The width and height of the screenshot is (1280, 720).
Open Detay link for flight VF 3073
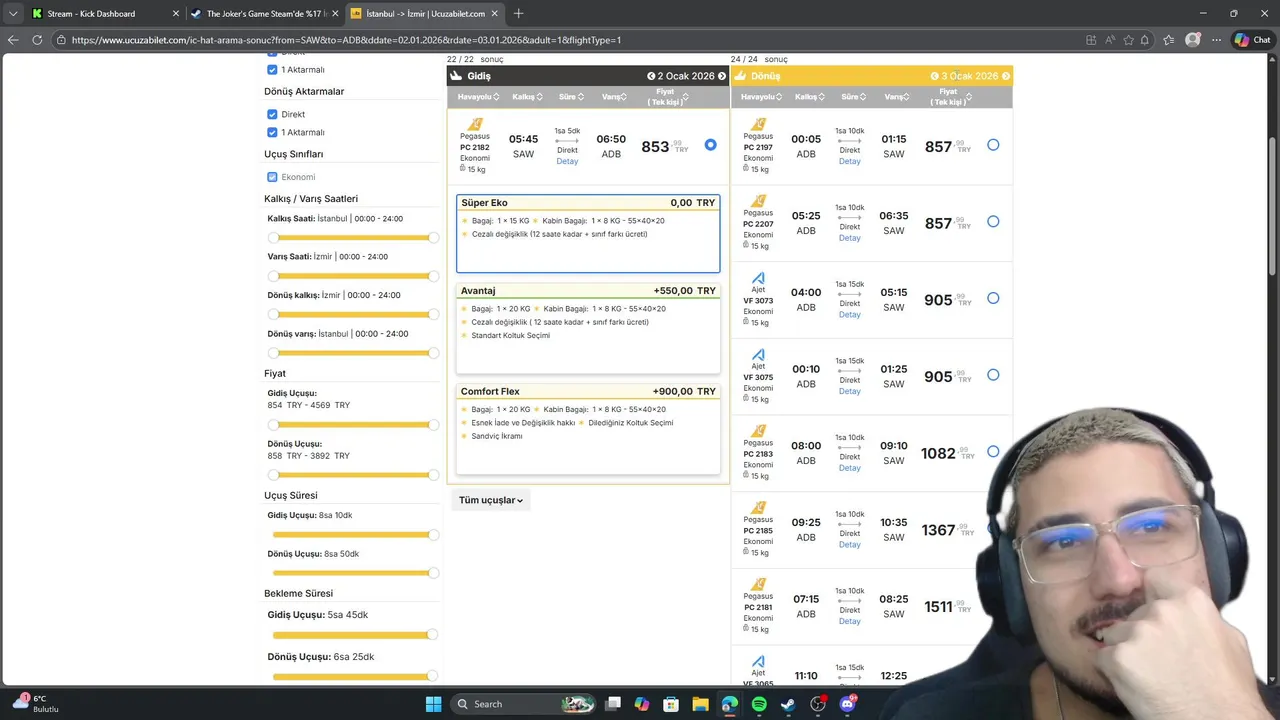pyautogui.click(x=850, y=314)
